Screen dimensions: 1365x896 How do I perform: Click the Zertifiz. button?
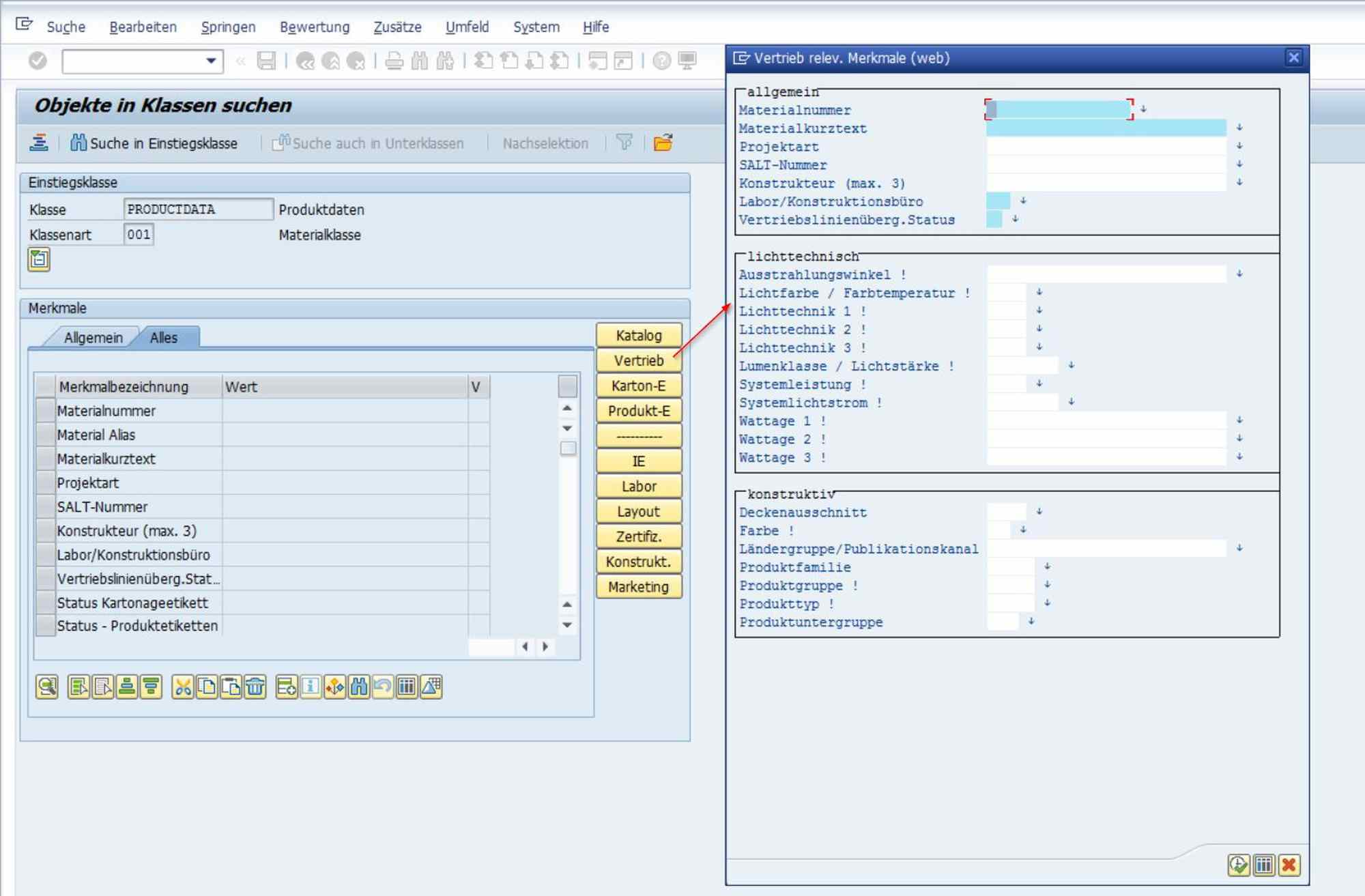click(x=639, y=536)
